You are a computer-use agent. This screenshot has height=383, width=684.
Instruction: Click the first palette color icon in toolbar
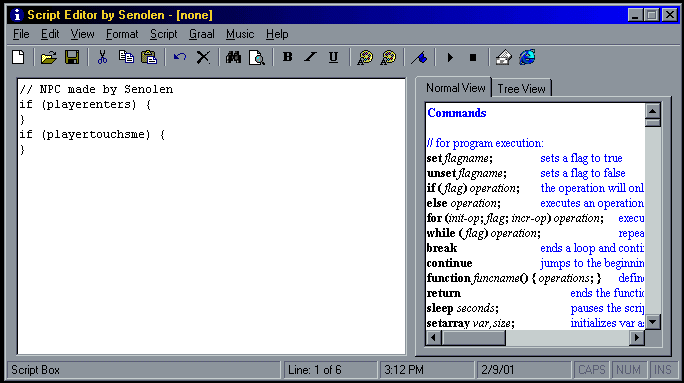365,57
